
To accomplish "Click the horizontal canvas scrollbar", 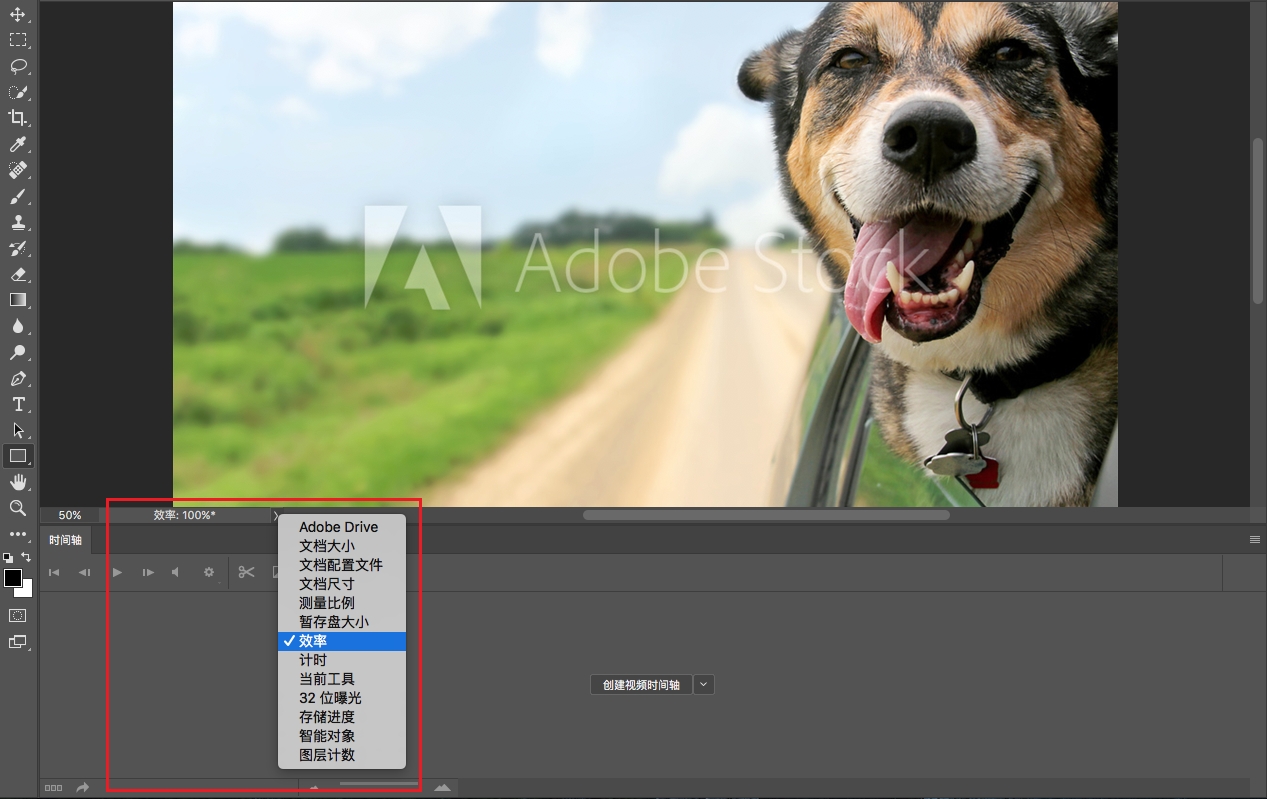I will click(766, 515).
